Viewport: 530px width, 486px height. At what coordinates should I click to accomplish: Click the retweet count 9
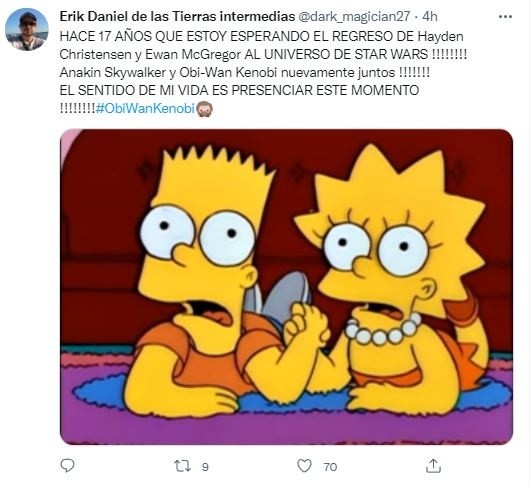[x=205, y=467]
